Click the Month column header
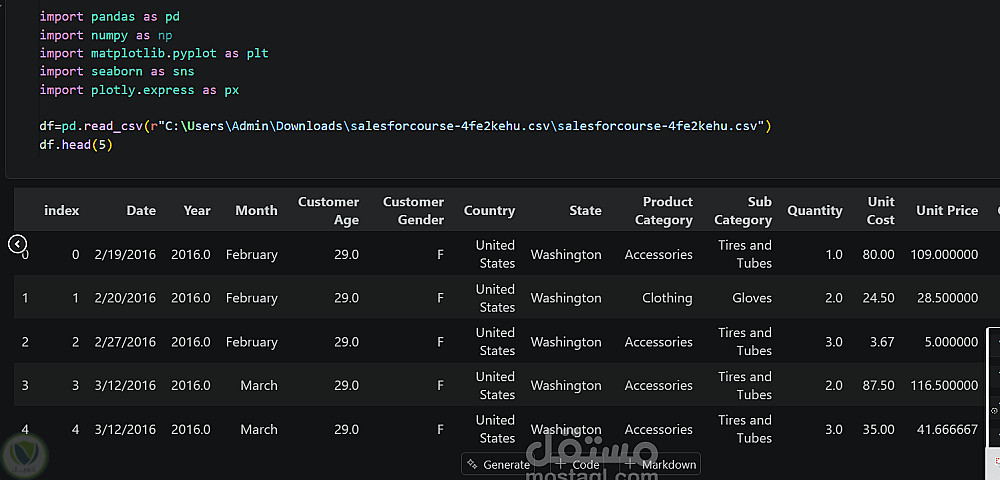The height and width of the screenshot is (480, 1000). click(256, 210)
